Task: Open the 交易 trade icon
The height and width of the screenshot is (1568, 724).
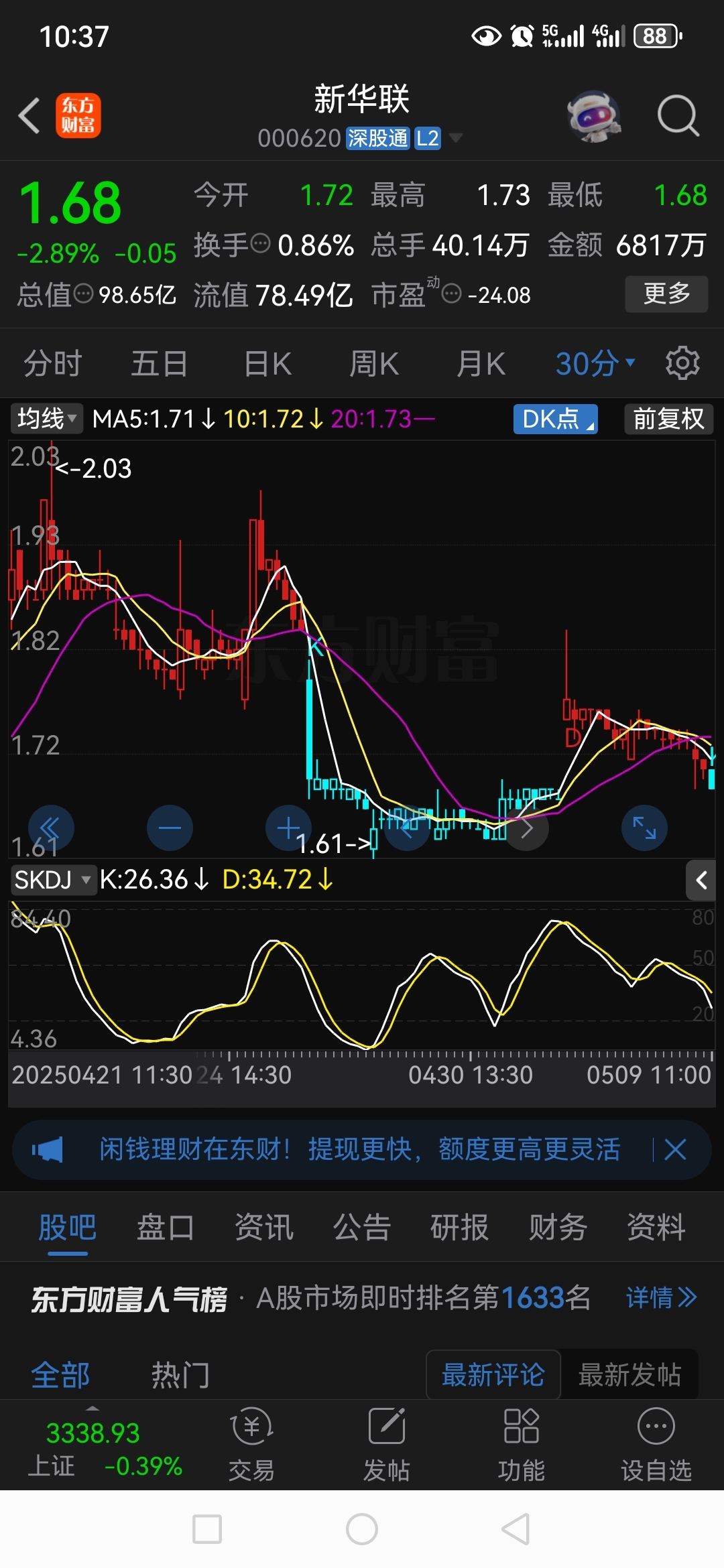Action: coord(252,1444)
